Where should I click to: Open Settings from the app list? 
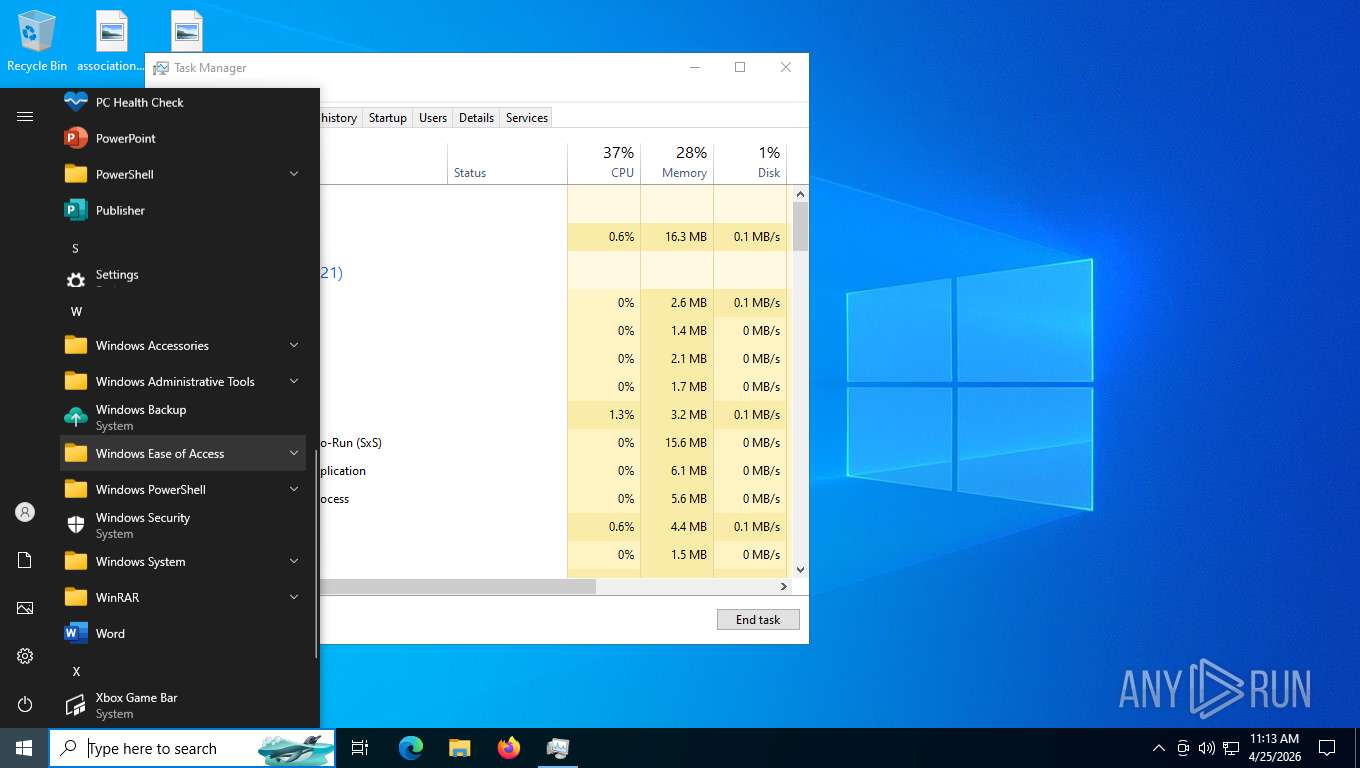[184, 280]
